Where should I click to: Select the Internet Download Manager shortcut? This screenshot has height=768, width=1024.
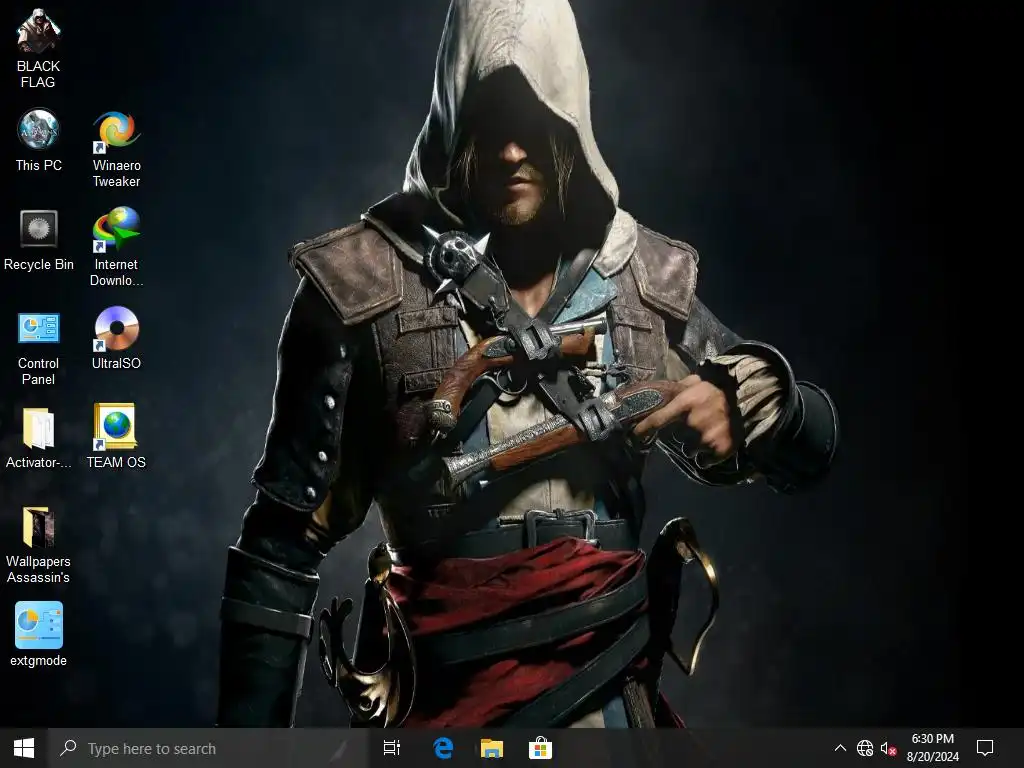point(116,247)
